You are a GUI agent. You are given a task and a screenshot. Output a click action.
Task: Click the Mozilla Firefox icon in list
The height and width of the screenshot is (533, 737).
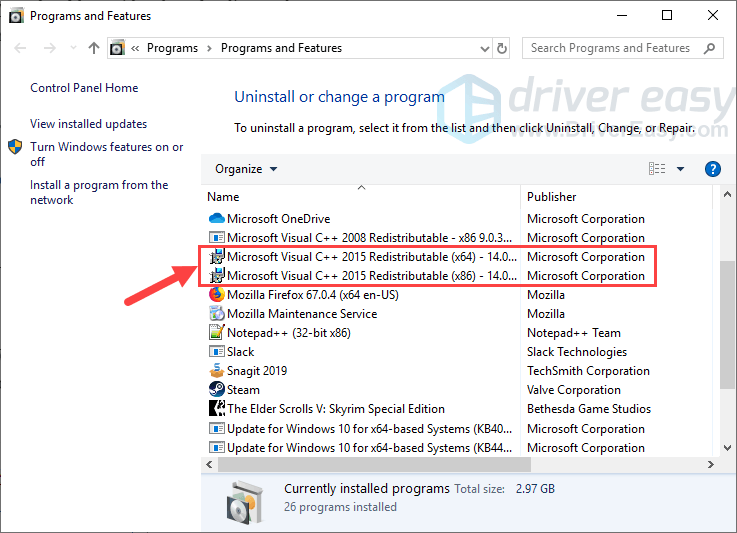pos(216,295)
